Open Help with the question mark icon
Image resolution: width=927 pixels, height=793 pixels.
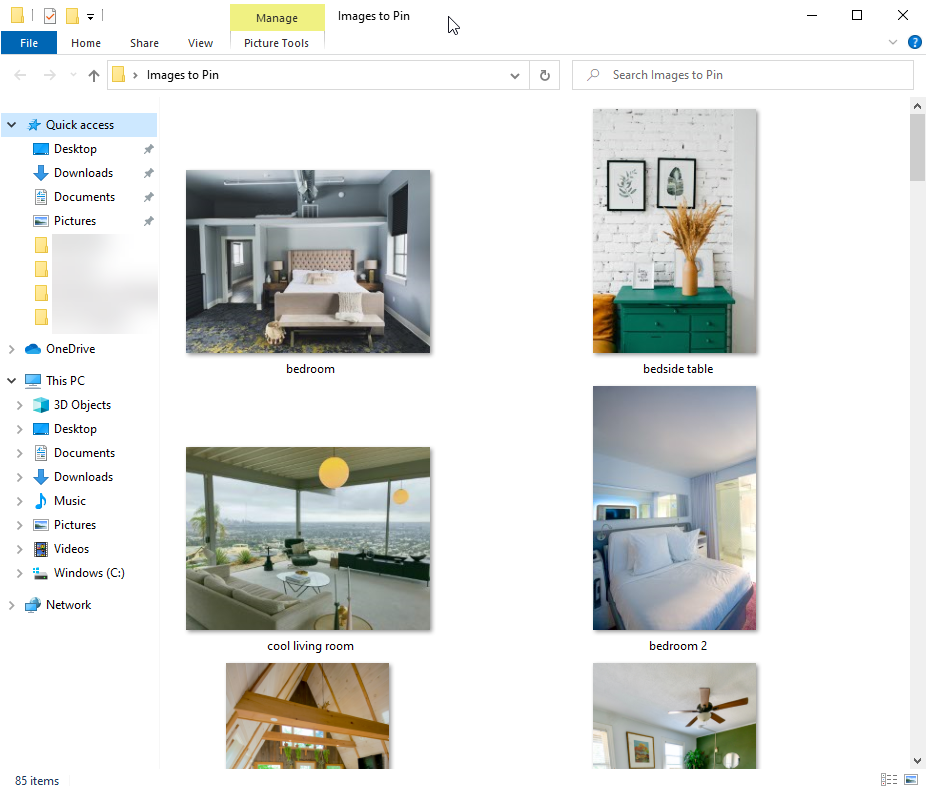[x=915, y=42]
